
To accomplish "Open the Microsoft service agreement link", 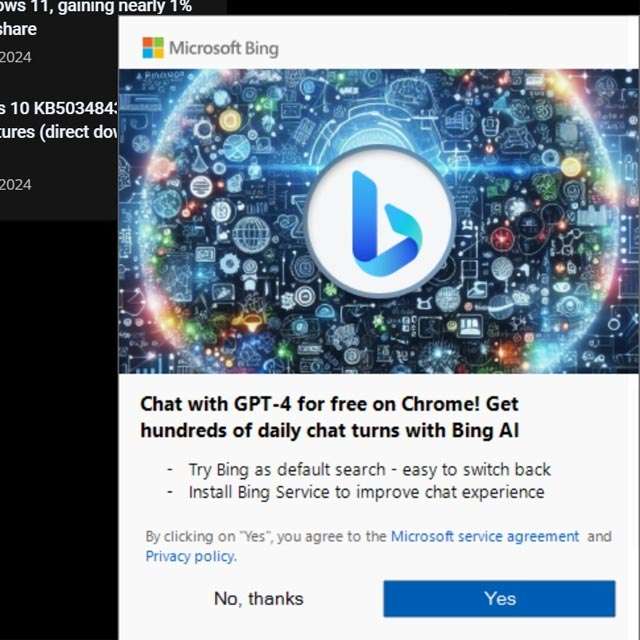I will 485,536.
